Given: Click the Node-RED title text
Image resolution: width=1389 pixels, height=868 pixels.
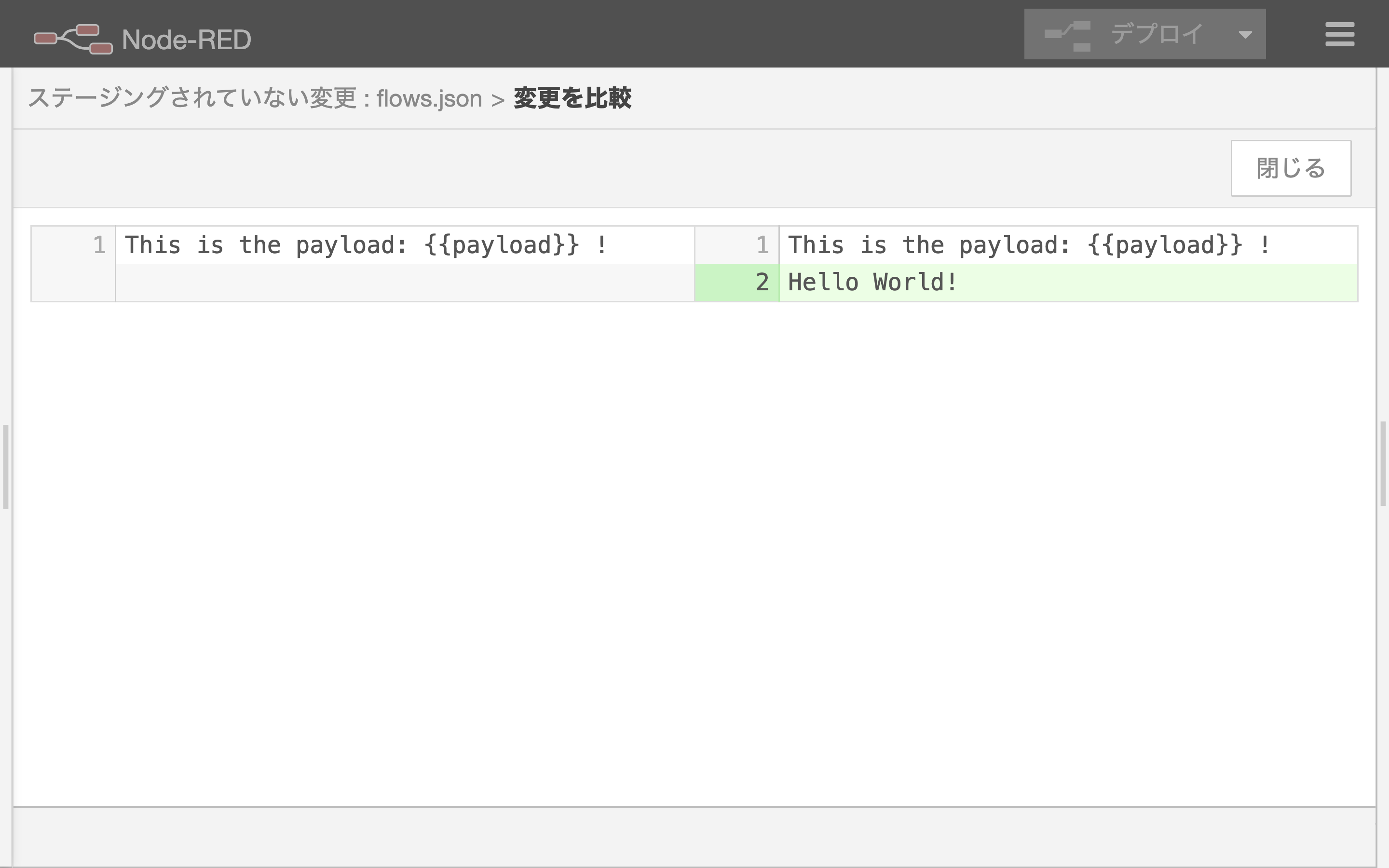Looking at the screenshot, I should pos(186,40).
